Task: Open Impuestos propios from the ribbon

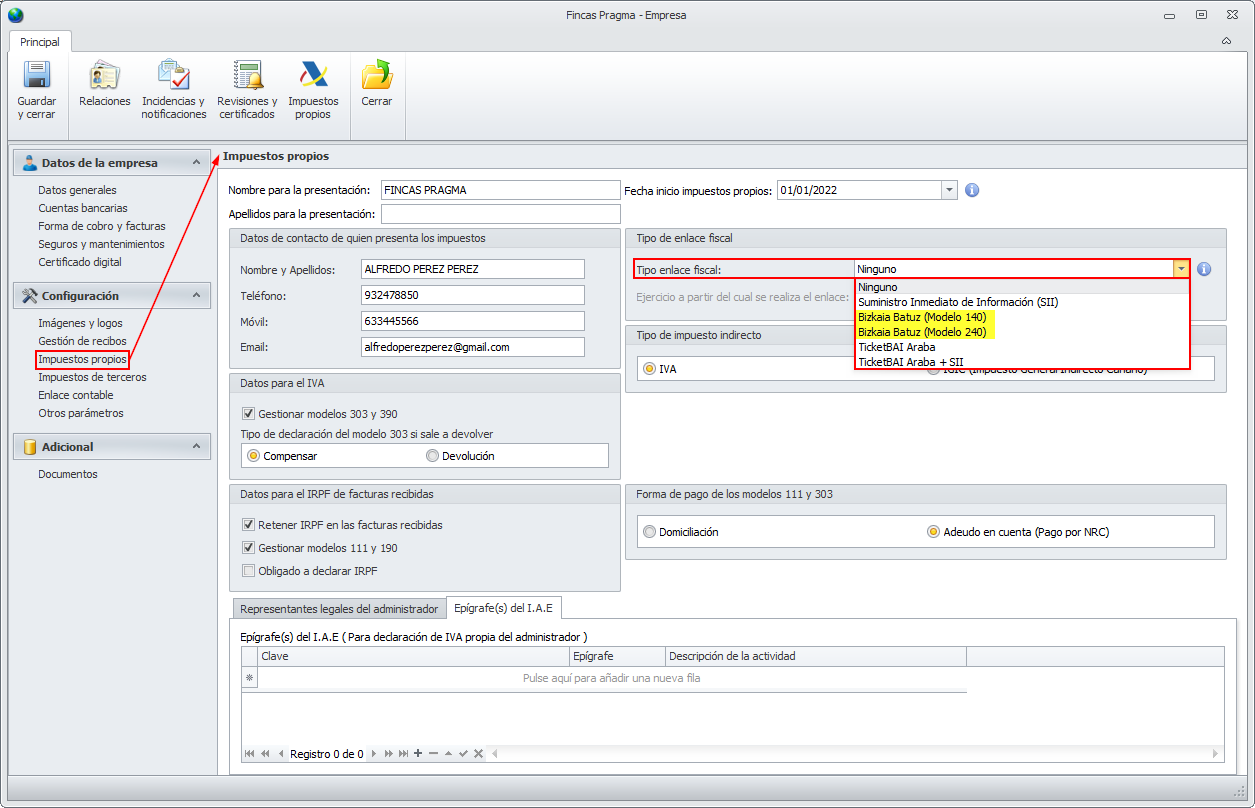Action: tap(313, 77)
